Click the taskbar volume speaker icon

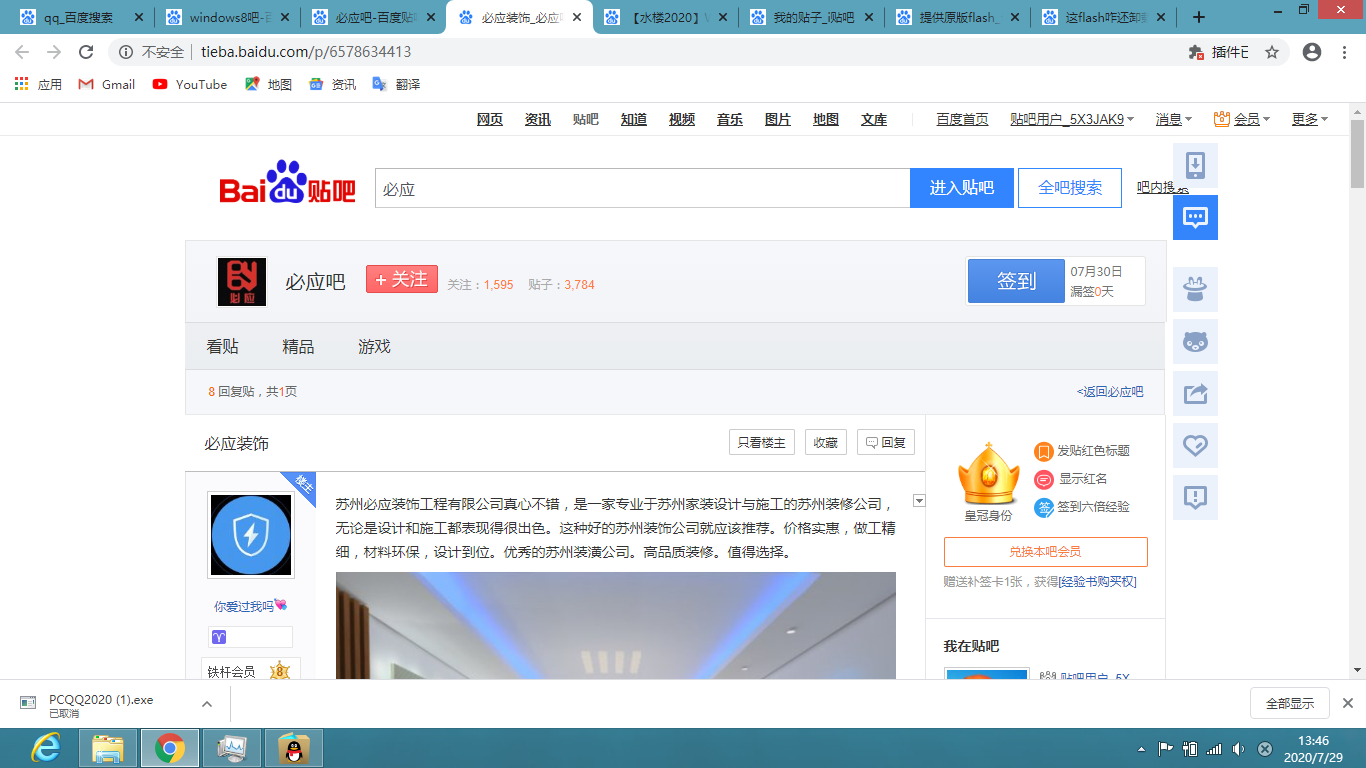[x=1239, y=748]
